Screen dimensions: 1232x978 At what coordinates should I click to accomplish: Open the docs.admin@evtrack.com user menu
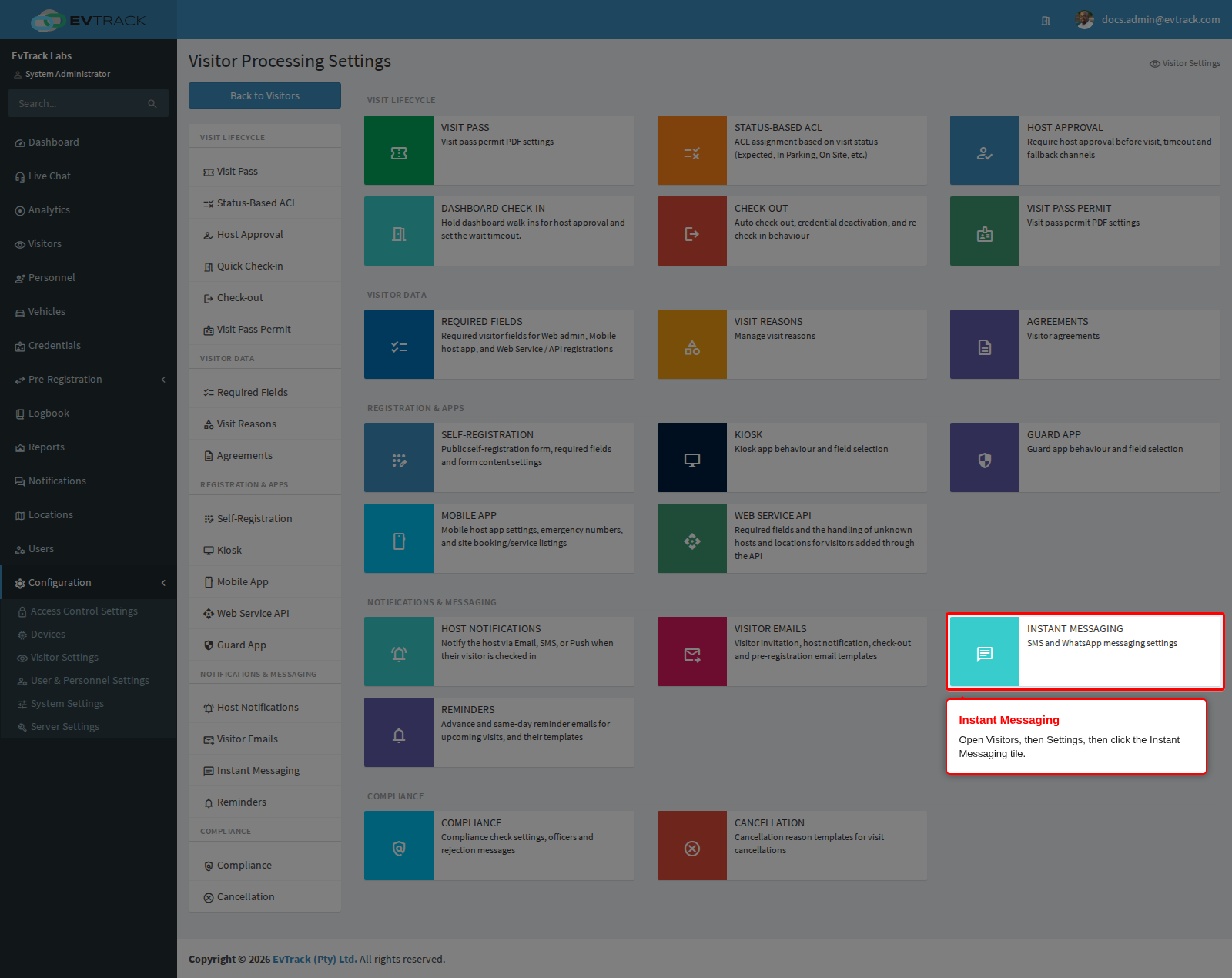click(x=1147, y=20)
